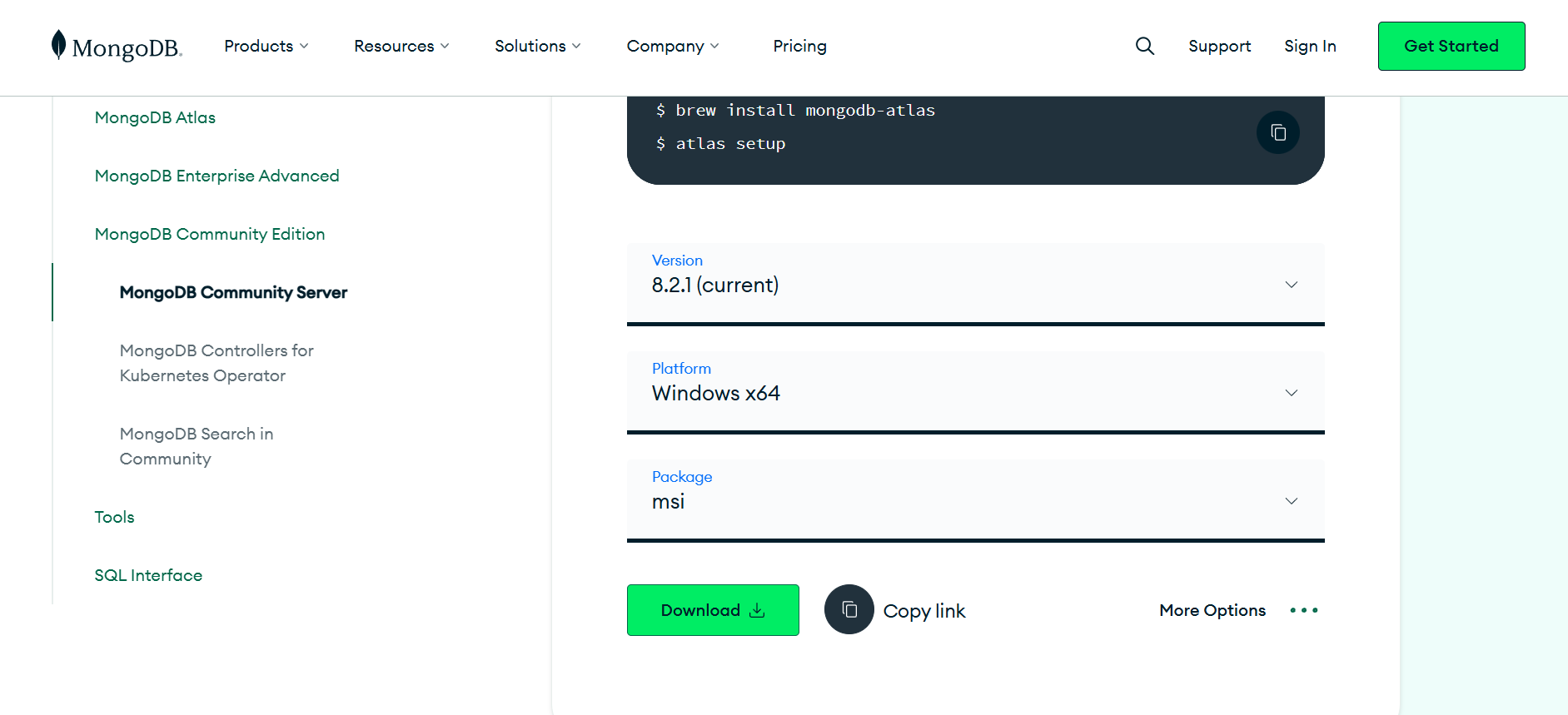
Task: Copy the brew install code snippet
Action: pos(1278,132)
